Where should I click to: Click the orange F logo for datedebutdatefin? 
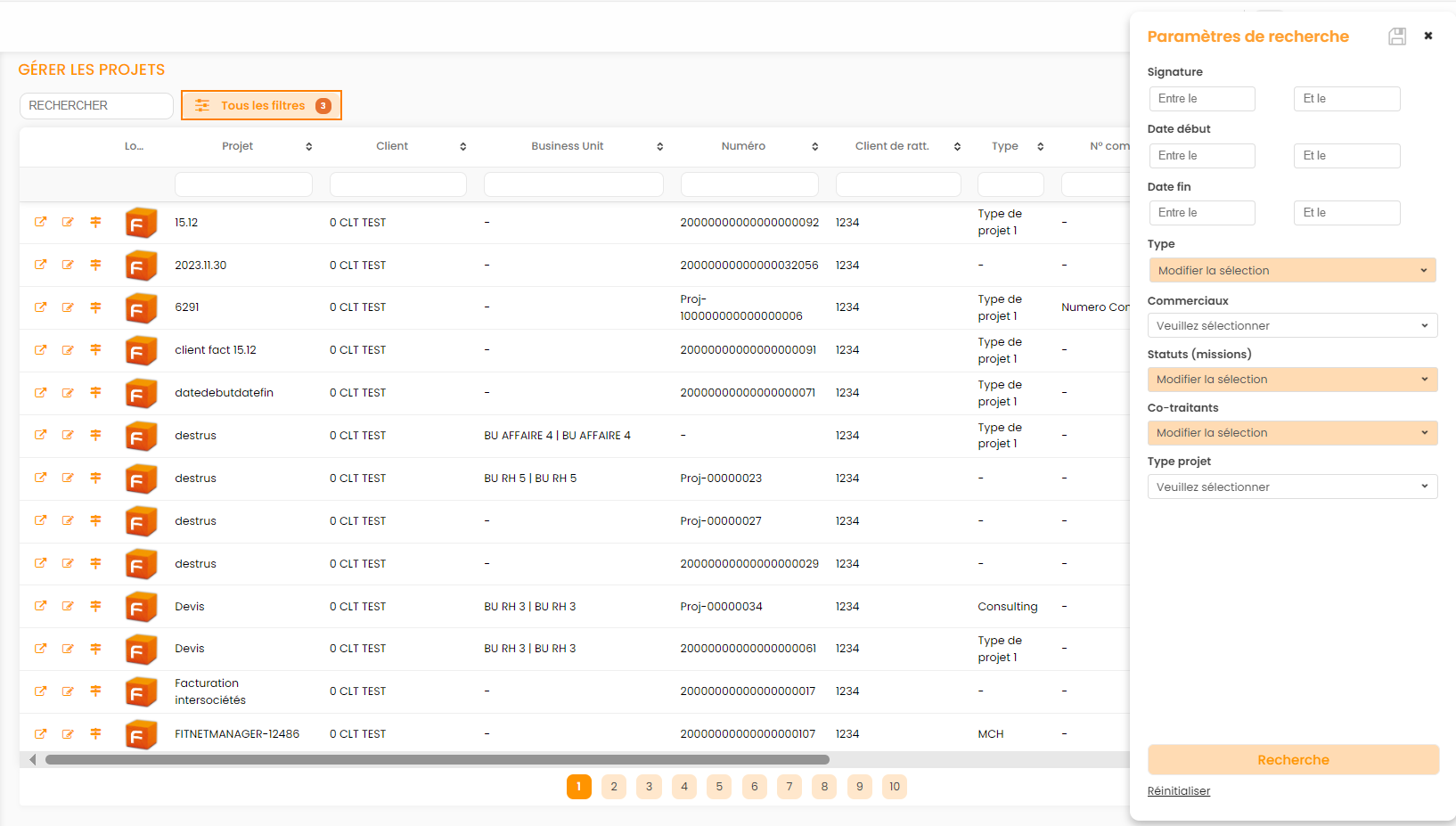tap(141, 393)
